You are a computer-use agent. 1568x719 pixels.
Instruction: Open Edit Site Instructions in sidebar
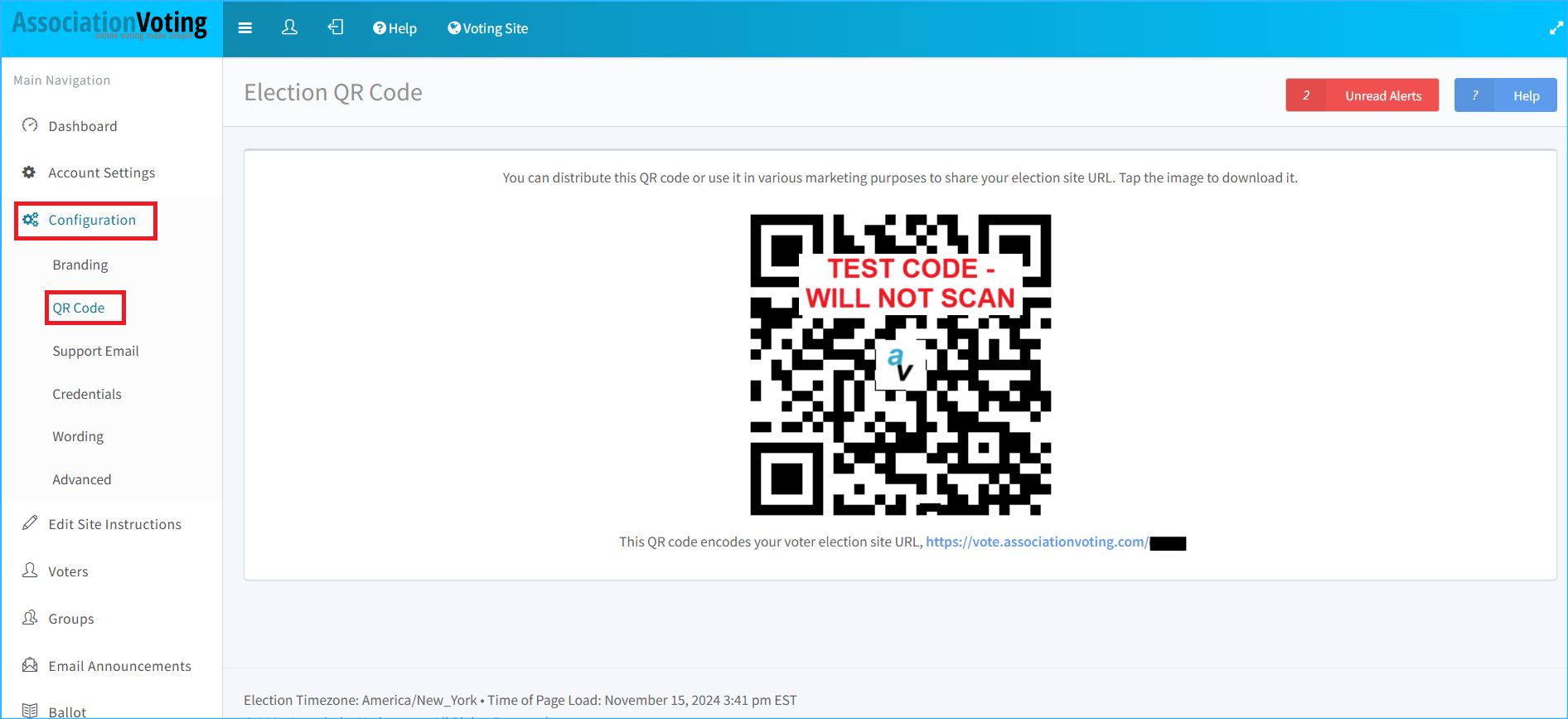[115, 524]
